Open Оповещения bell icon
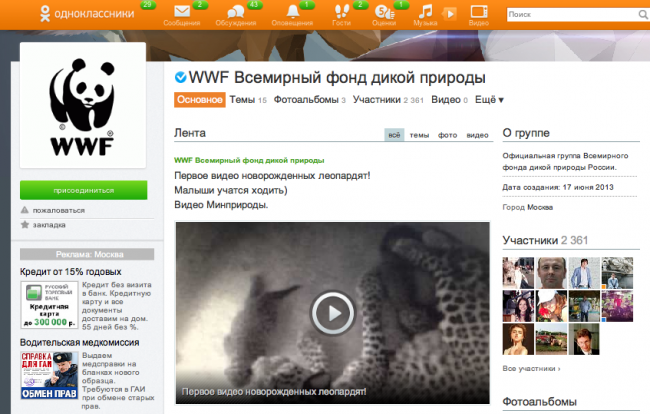Viewport: 650px width, 414px height. coord(293,11)
